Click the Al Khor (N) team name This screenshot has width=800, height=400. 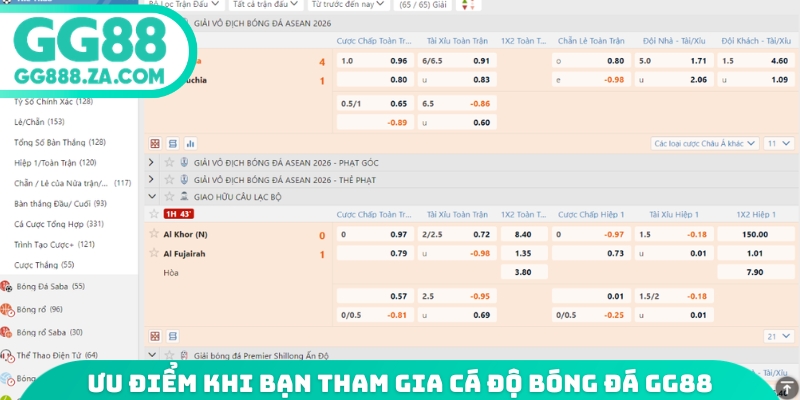click(x=185, y=235)
